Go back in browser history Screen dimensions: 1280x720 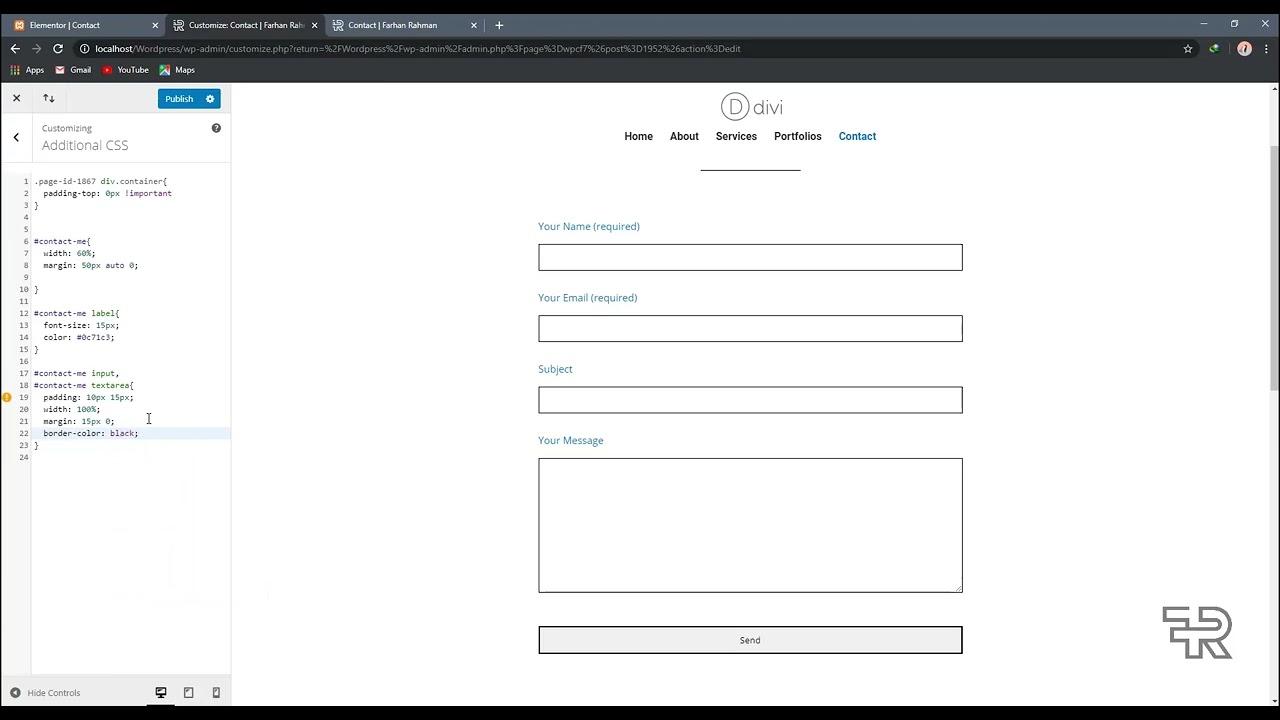15,48
